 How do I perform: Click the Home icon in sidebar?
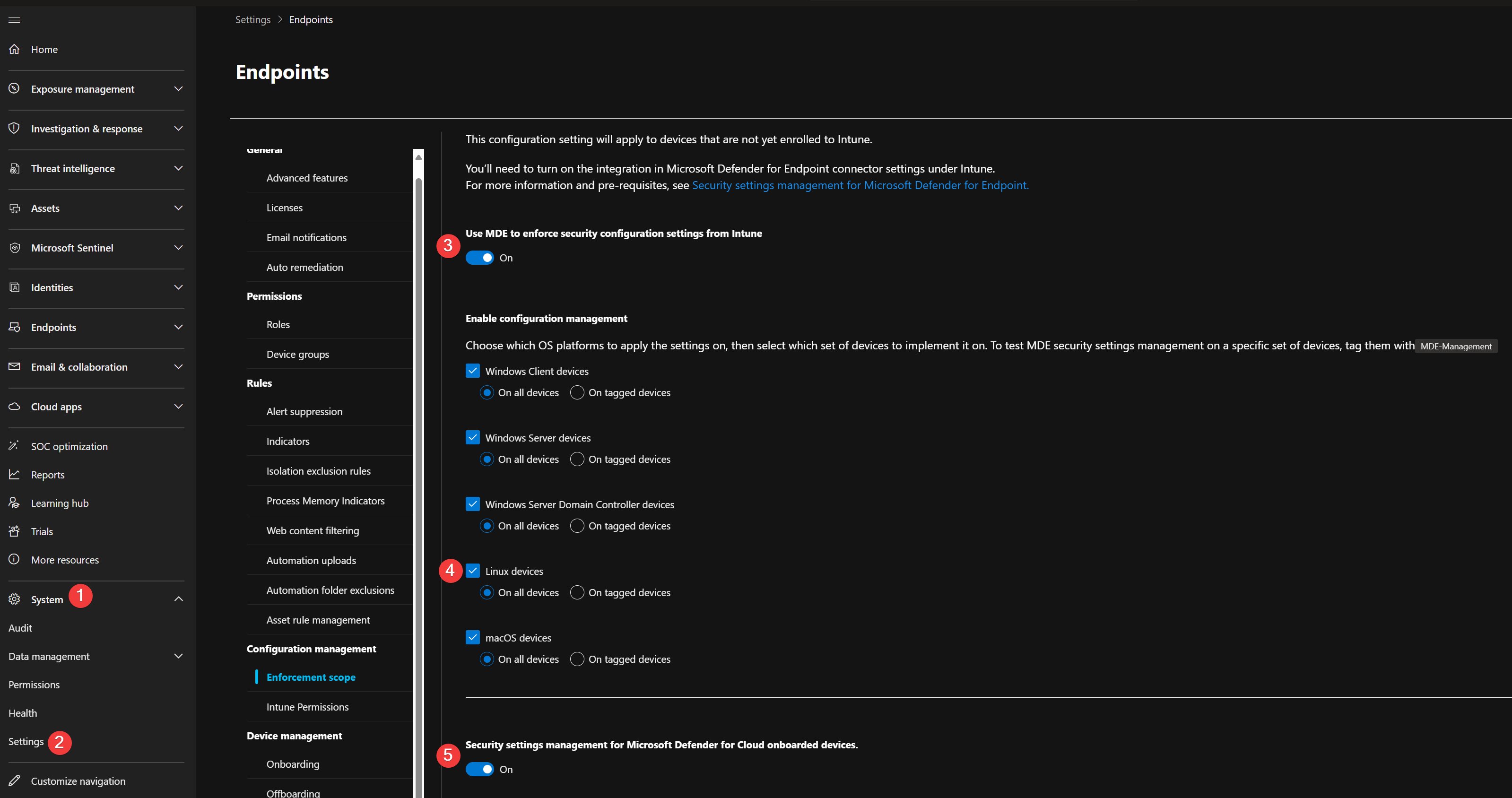tap(14, 49)
